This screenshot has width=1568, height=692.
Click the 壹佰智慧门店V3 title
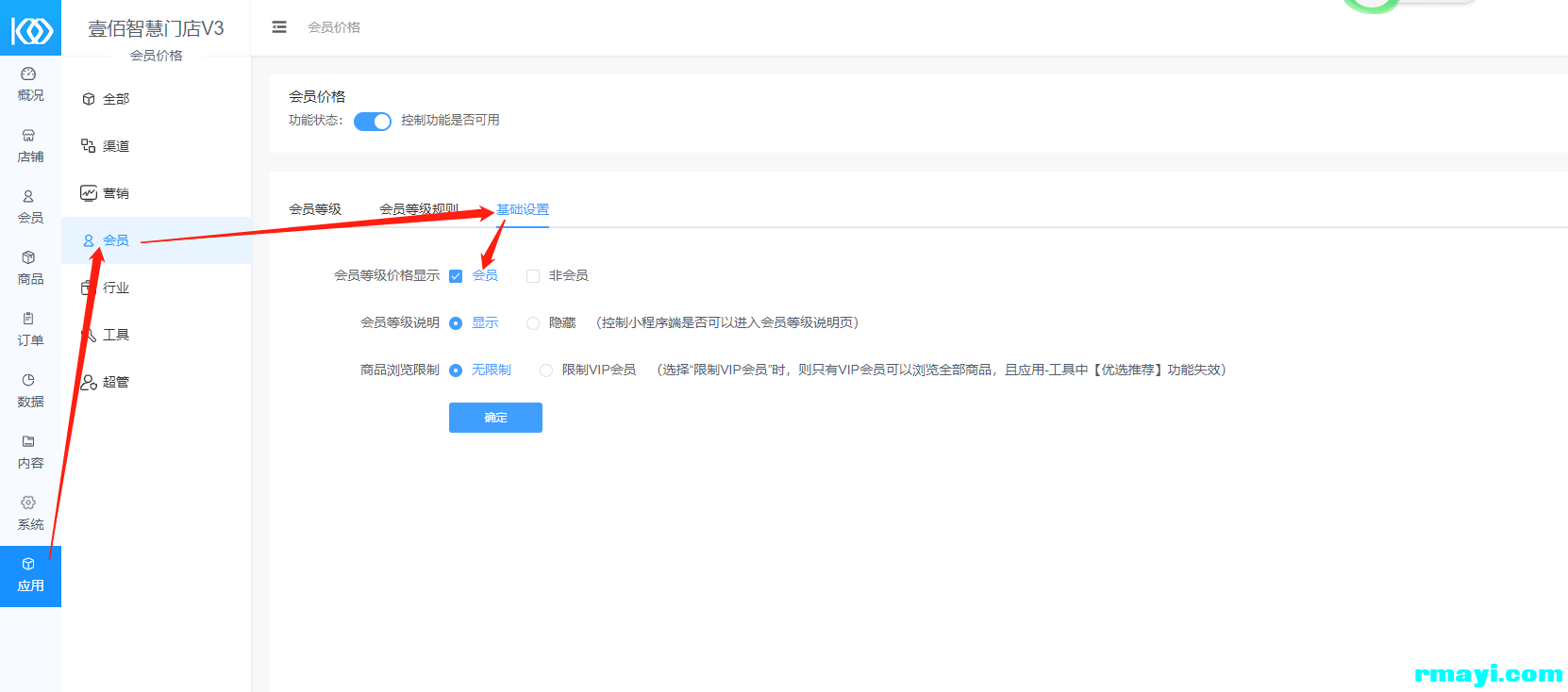(x=156, y=28)
